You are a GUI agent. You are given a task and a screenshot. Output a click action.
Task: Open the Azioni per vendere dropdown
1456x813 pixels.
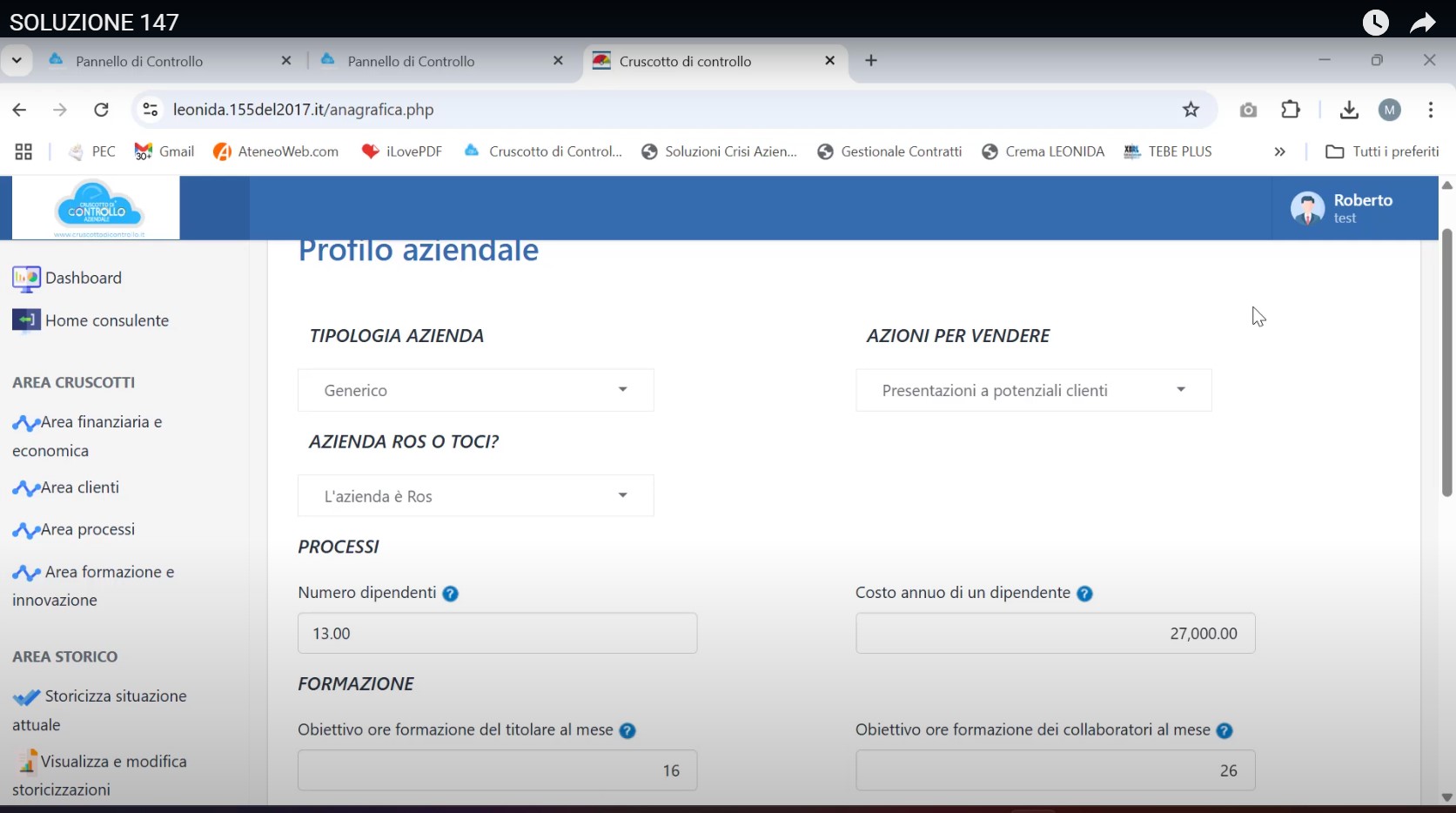click(x=1033, y=390)
